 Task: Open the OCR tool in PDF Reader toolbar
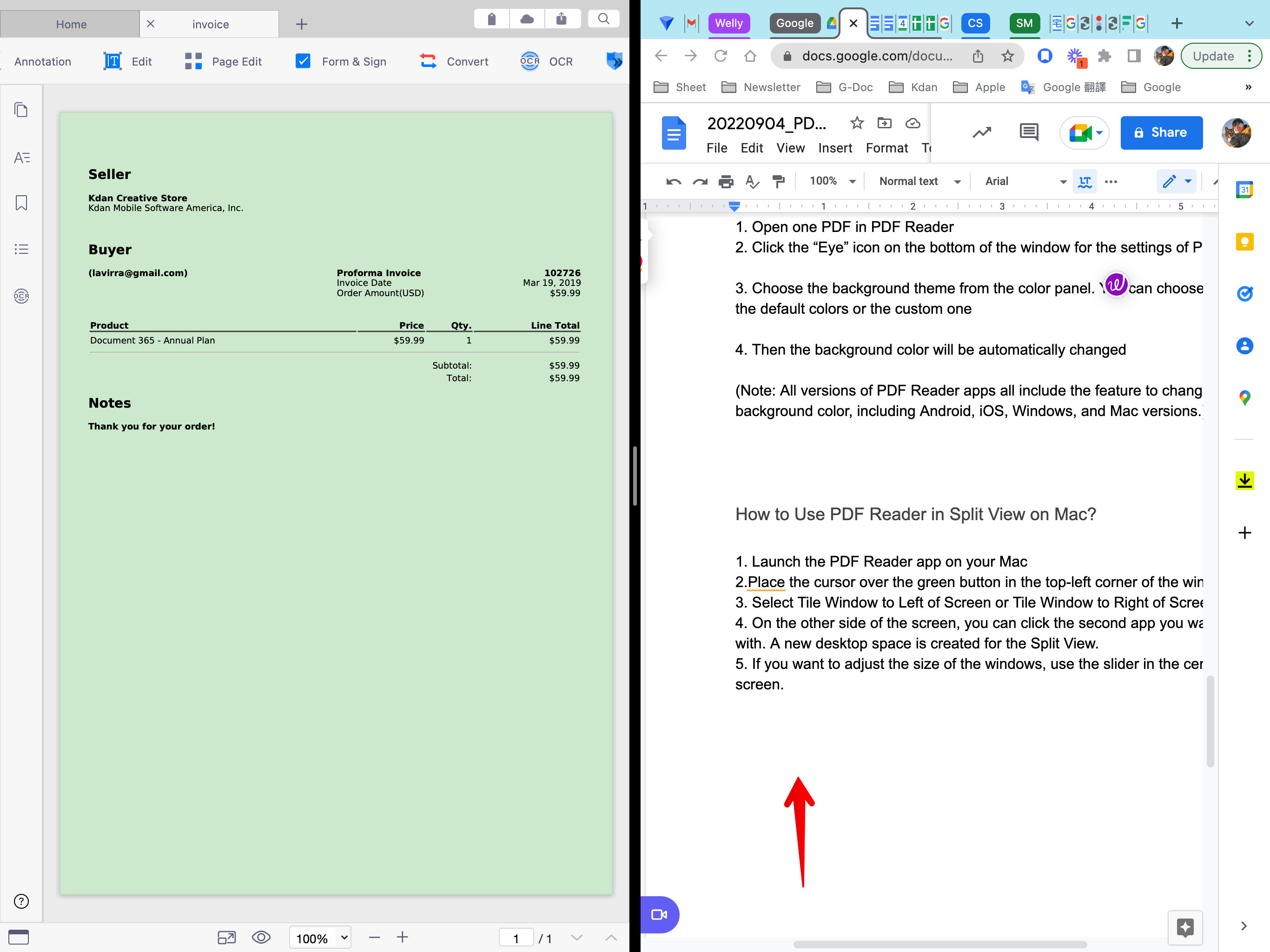(x=546, y=61)
